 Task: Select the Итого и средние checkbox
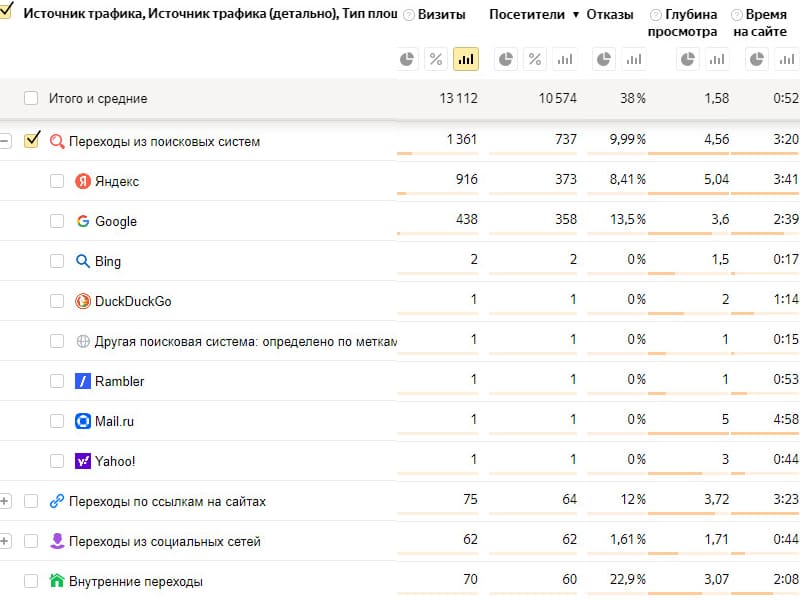coord(31,98)
